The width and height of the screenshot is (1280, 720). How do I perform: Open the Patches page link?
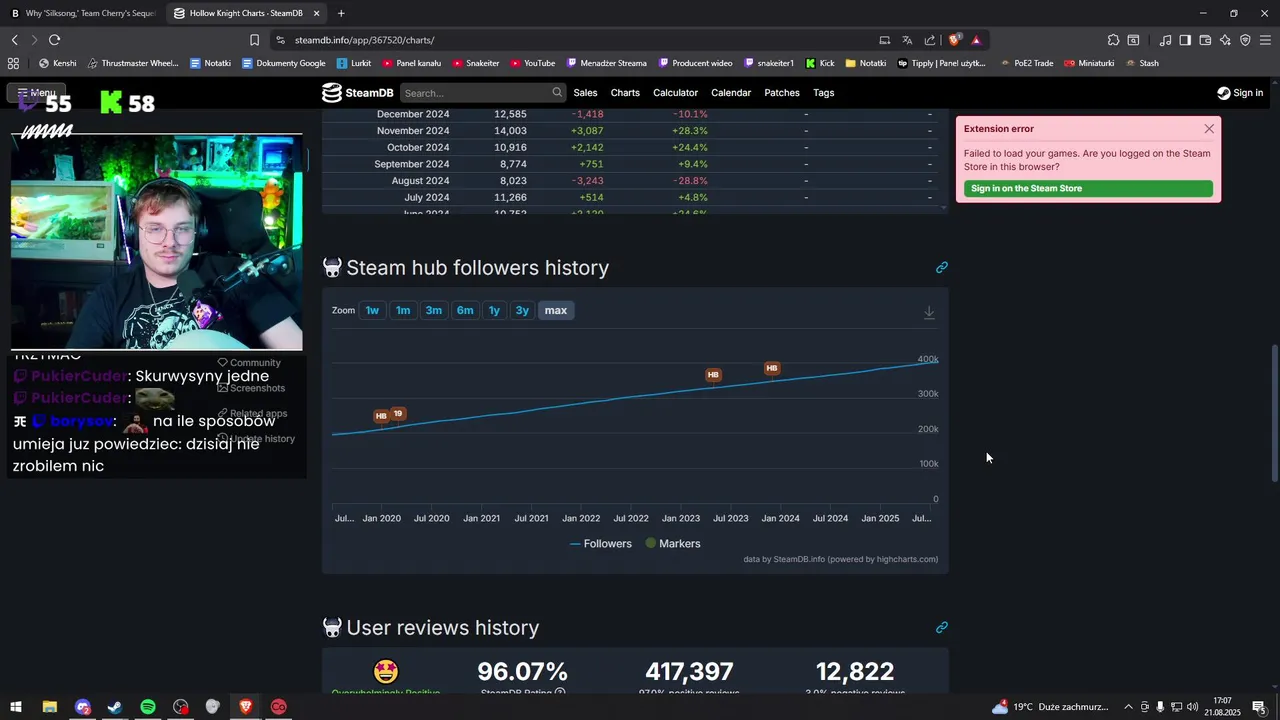tap(782, 93)
